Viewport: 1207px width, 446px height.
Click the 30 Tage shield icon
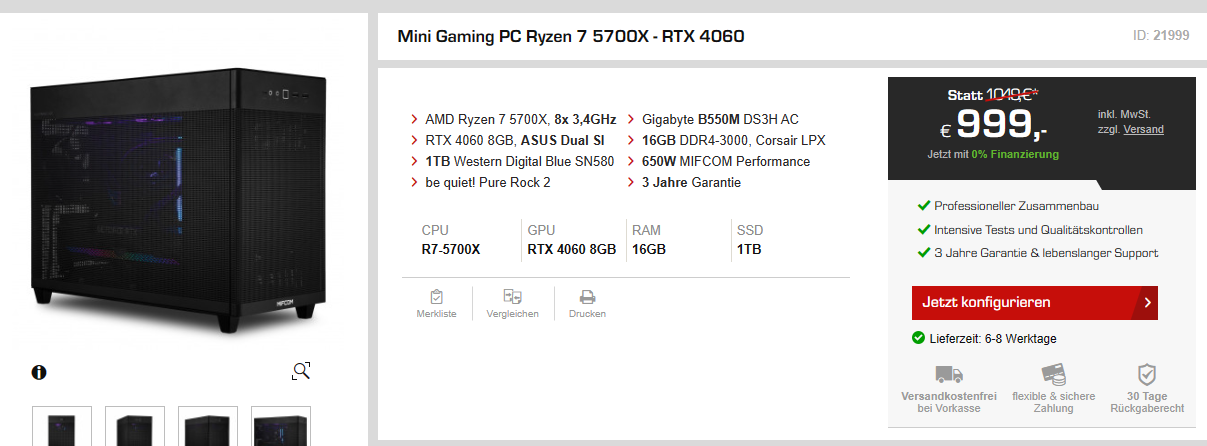click(x=1147, y=375)
